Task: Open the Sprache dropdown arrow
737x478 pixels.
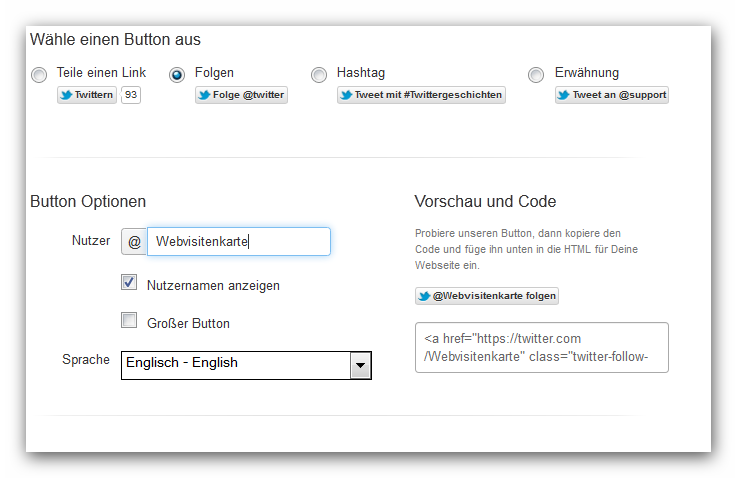Action: (361, 366)
